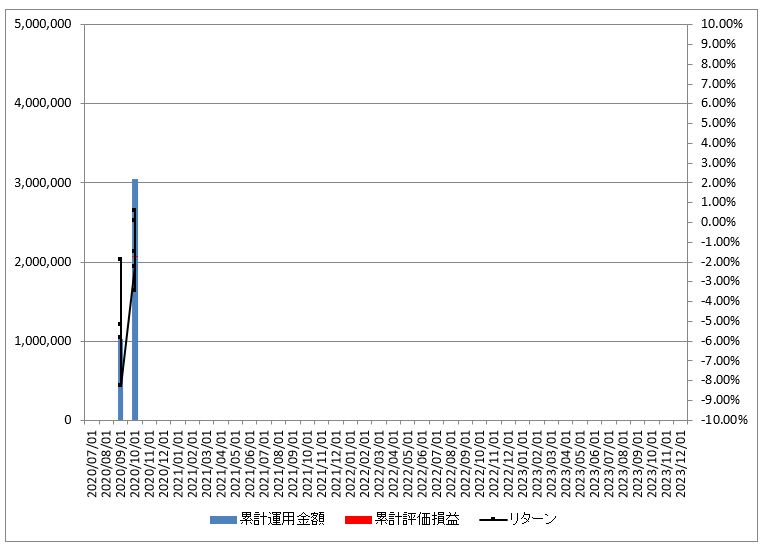
Task: Select the 2020/07/01 date axis label
Action: pos(93,463)
